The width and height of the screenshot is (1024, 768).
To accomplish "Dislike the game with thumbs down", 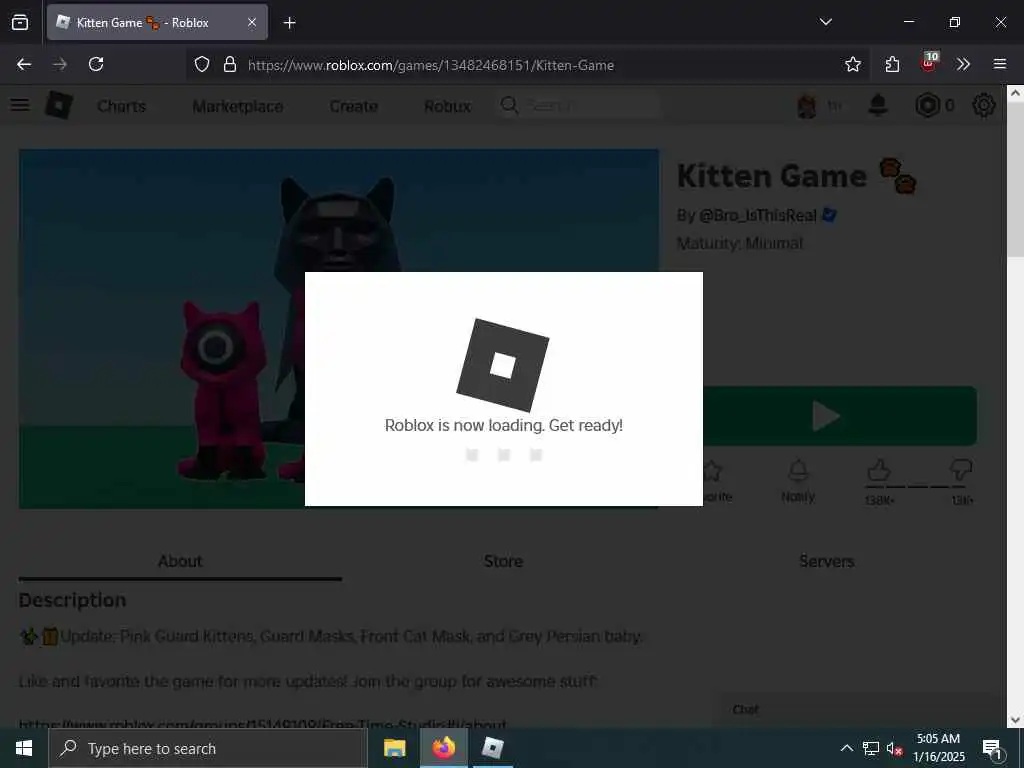I will tap(961, 470).
